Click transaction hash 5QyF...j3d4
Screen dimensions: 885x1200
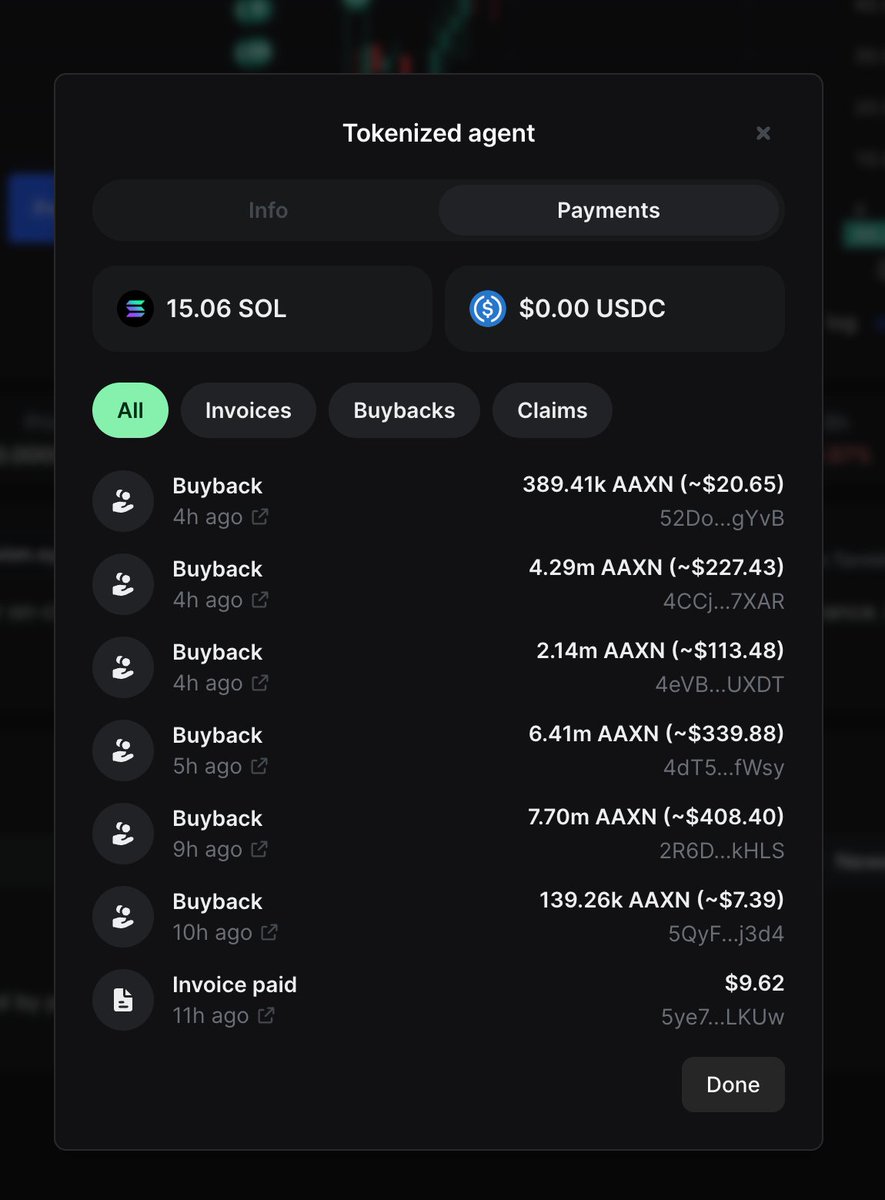727,933
